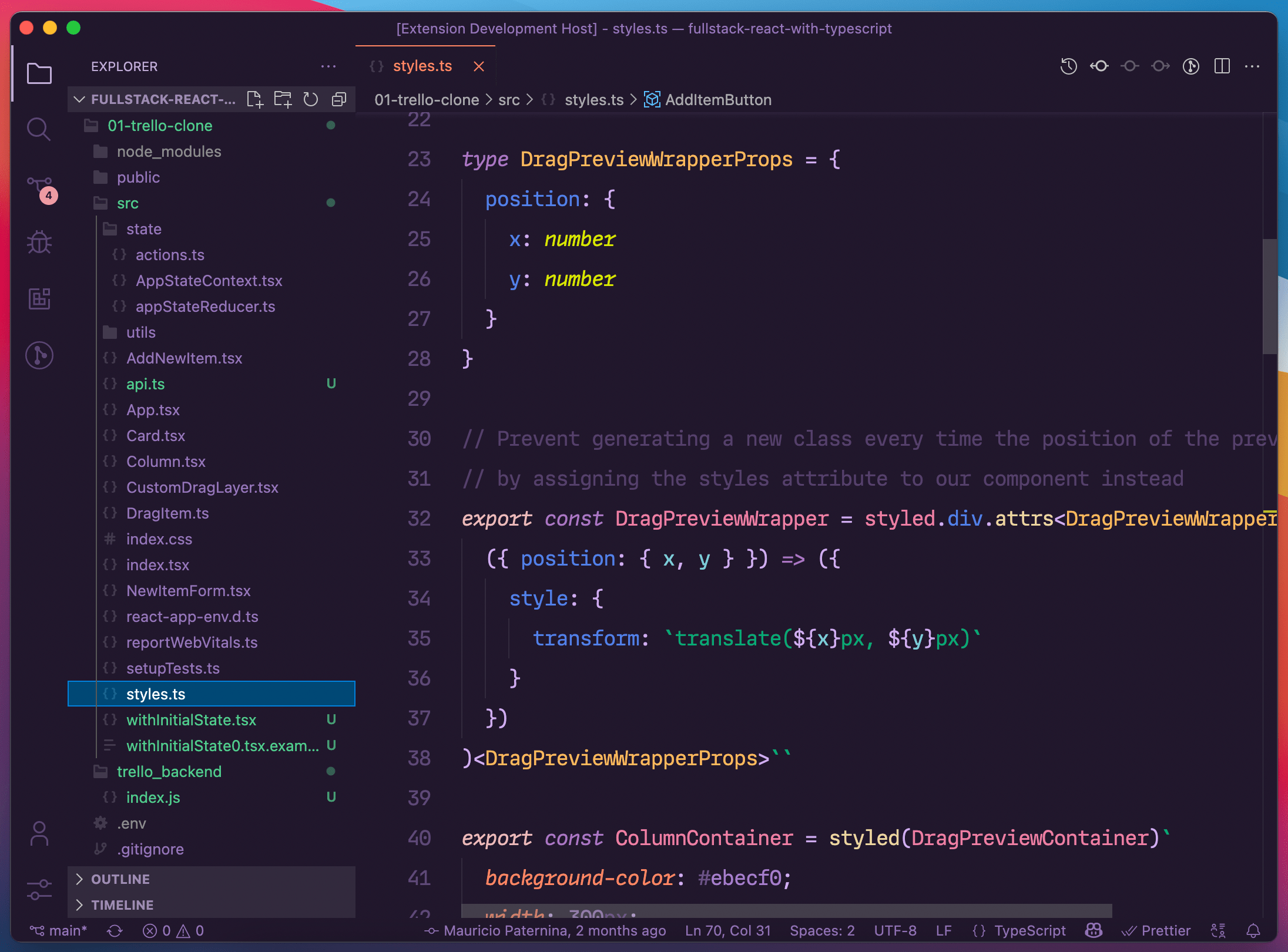Collapse the trello_backend folder
1288x952 pixels.
(x=212, y=772)
